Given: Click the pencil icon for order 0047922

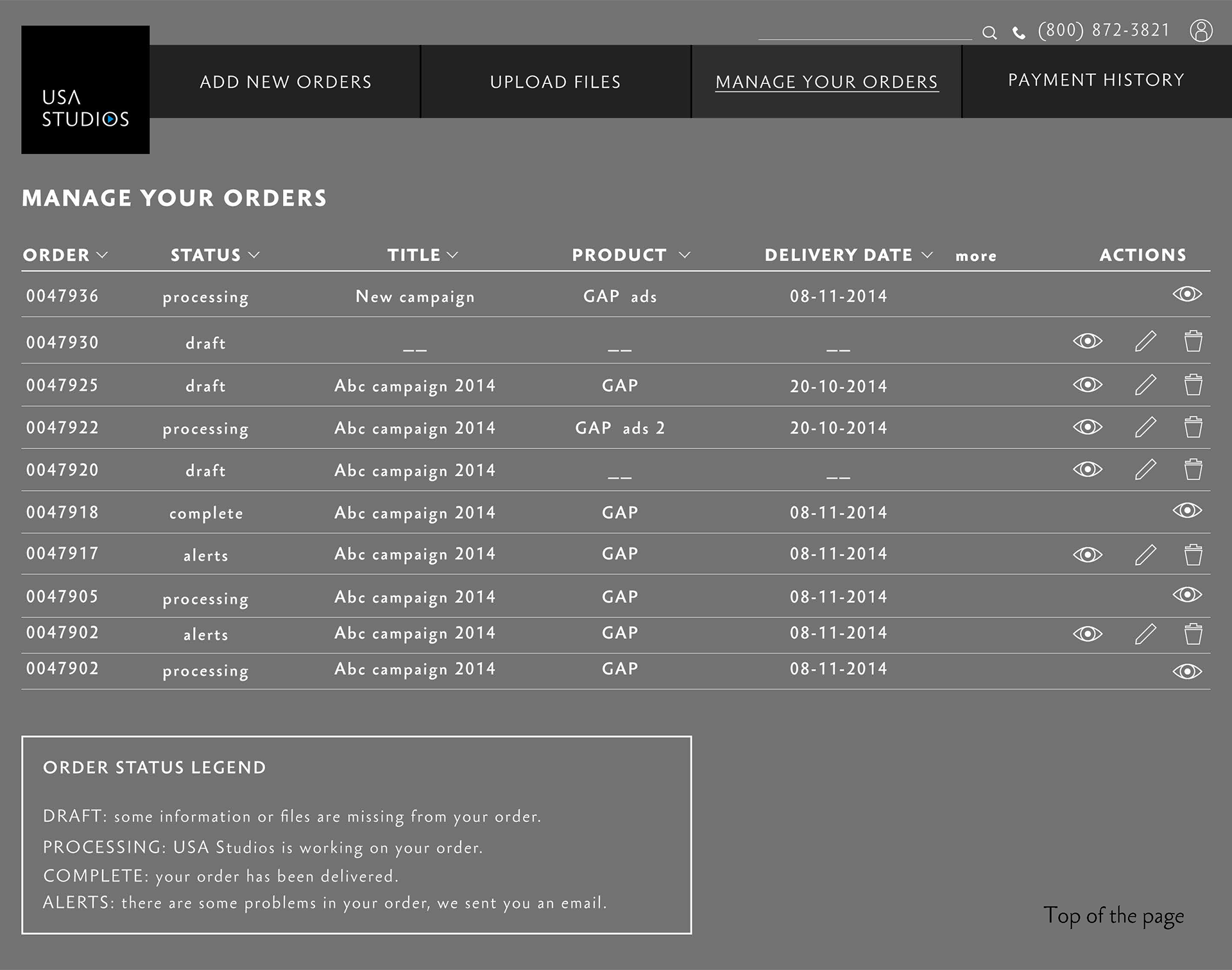Looking at the screenshot, I should point(1145,427).
